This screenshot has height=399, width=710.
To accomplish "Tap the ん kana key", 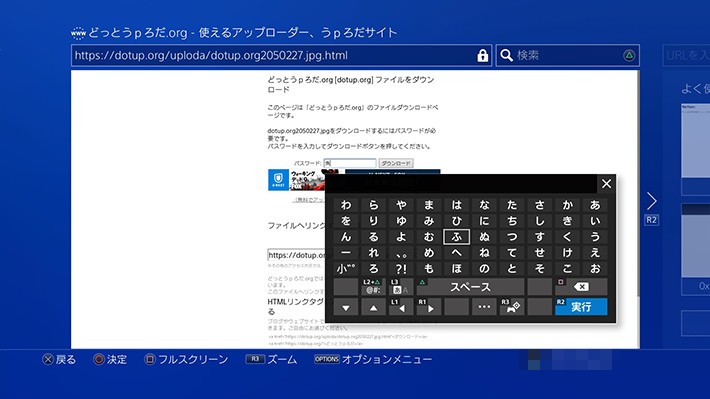I will 346,237.
